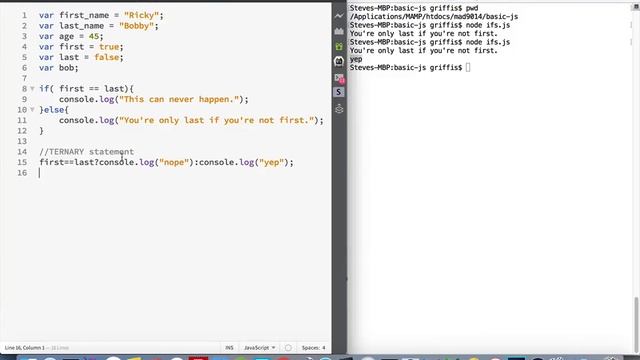Screen dimensions: 640x360
Task: Click 'var bob;' on line 6
Action: [59, 68]
